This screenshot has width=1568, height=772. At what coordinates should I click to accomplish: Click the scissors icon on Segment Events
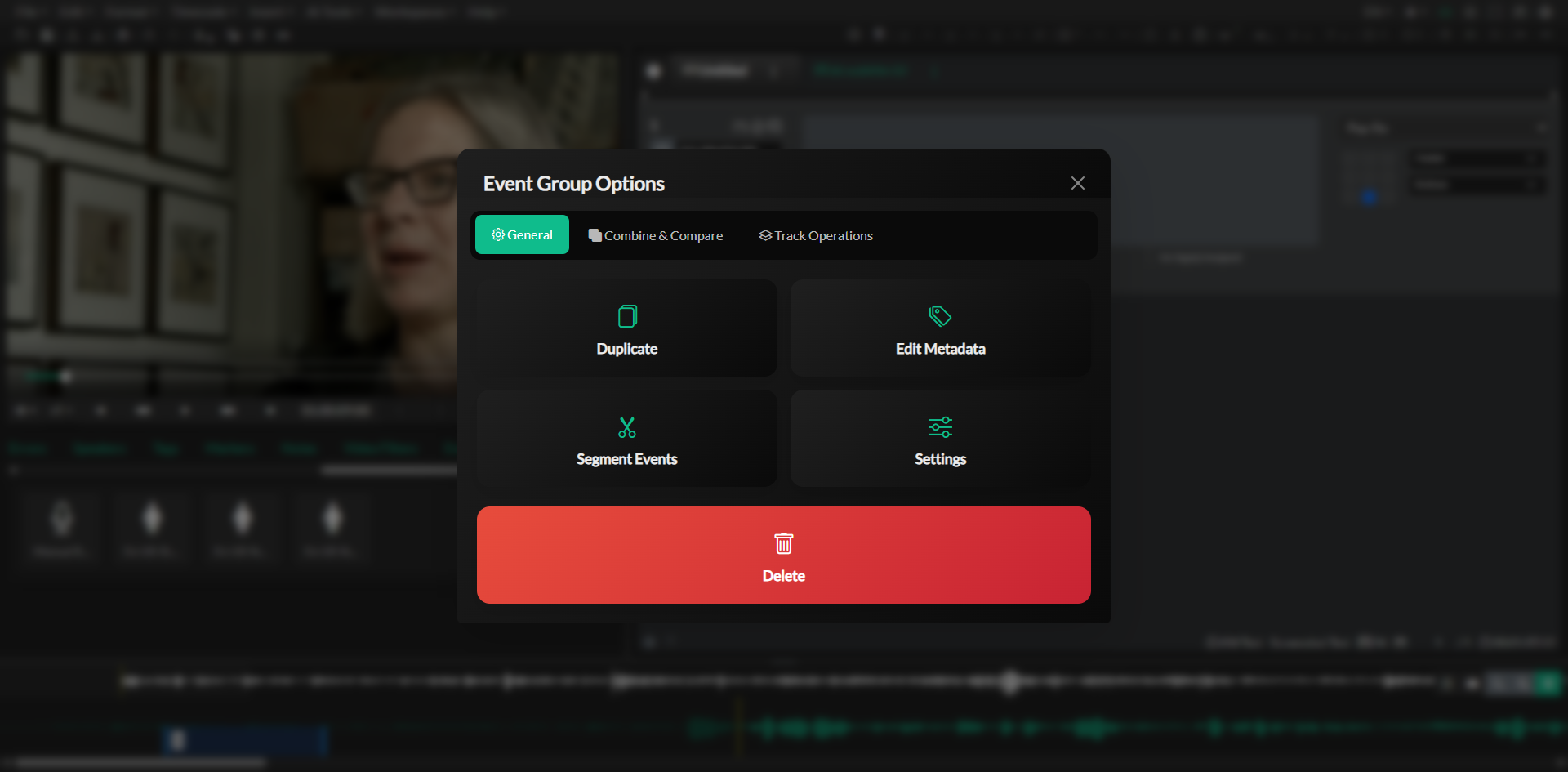click(x=626, y=426)
